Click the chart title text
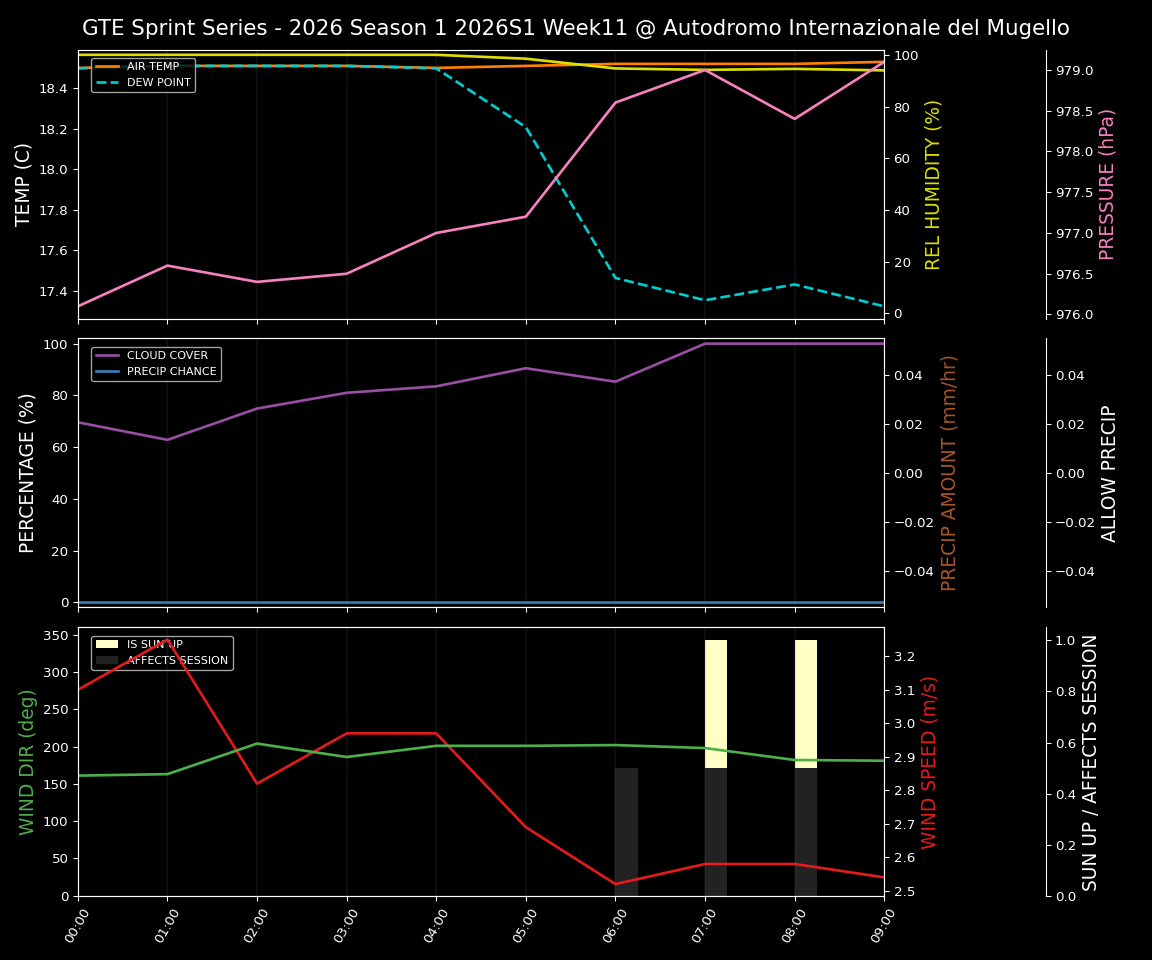 576,28
